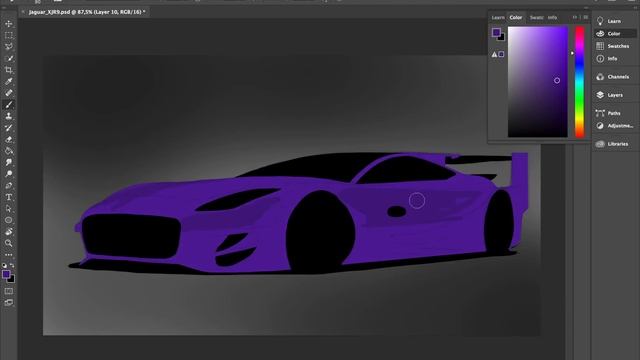
Task: Click the hue spectrum slider
Action: [x=580, y=82]
